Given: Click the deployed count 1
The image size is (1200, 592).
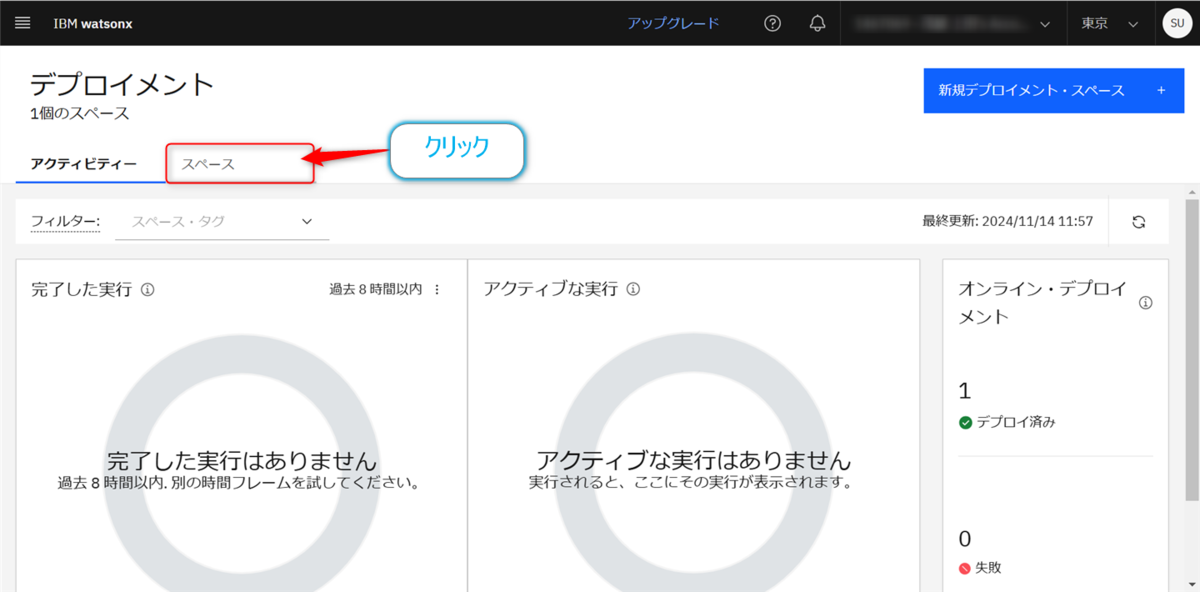Looking at the screenshot, I should point(965,391).
